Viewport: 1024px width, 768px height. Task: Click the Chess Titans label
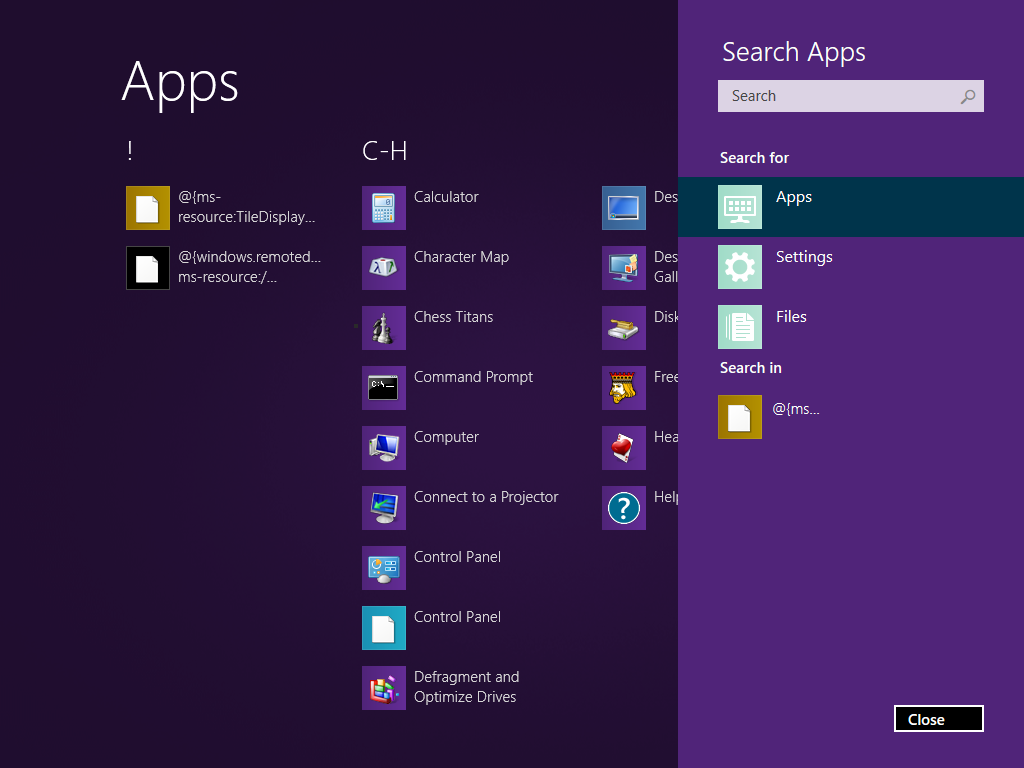pos(453,317)
